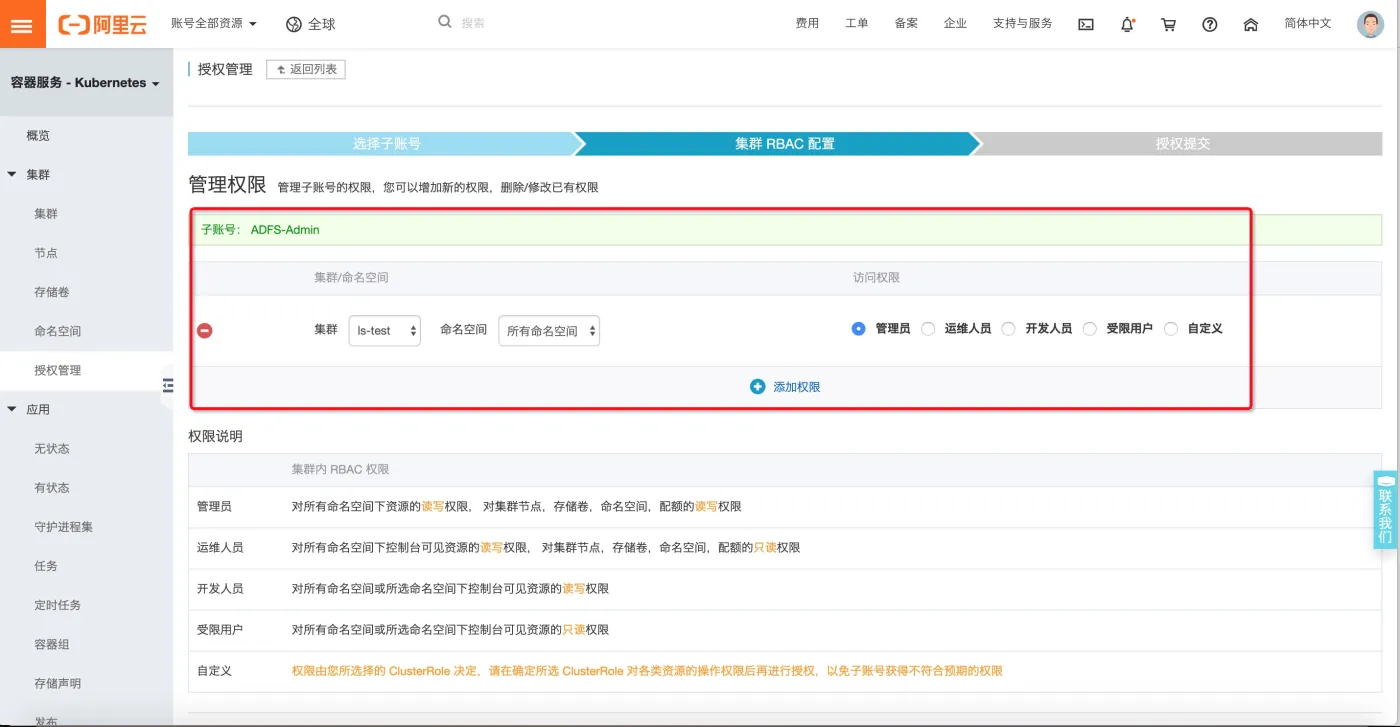
Task: Open 容器组 in the sidebar
Action: pyautogui.click(x=51, y=644)
